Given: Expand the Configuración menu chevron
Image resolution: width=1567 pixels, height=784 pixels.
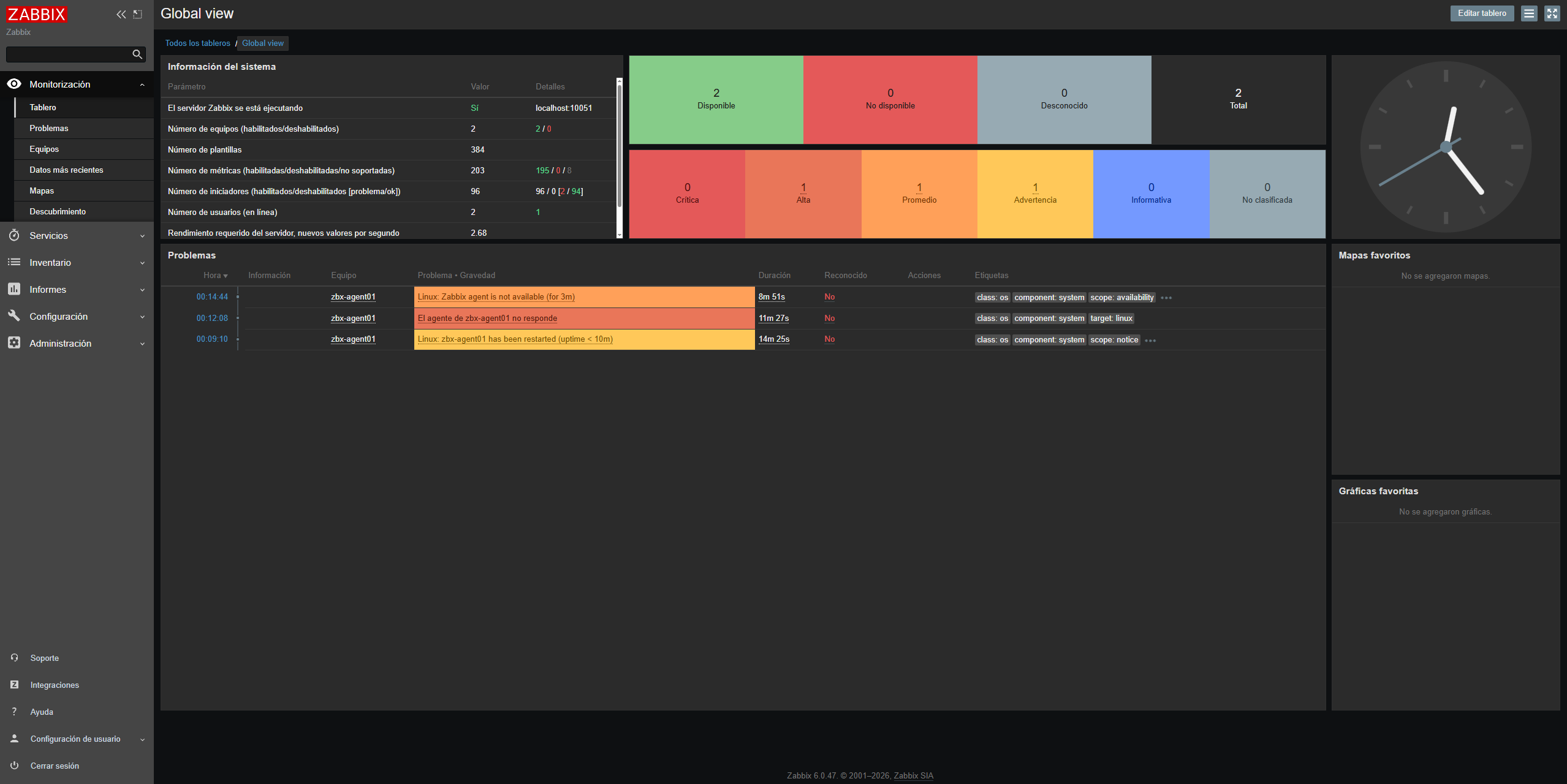Looking at the screenshot, I should click(x=142, y=317).
